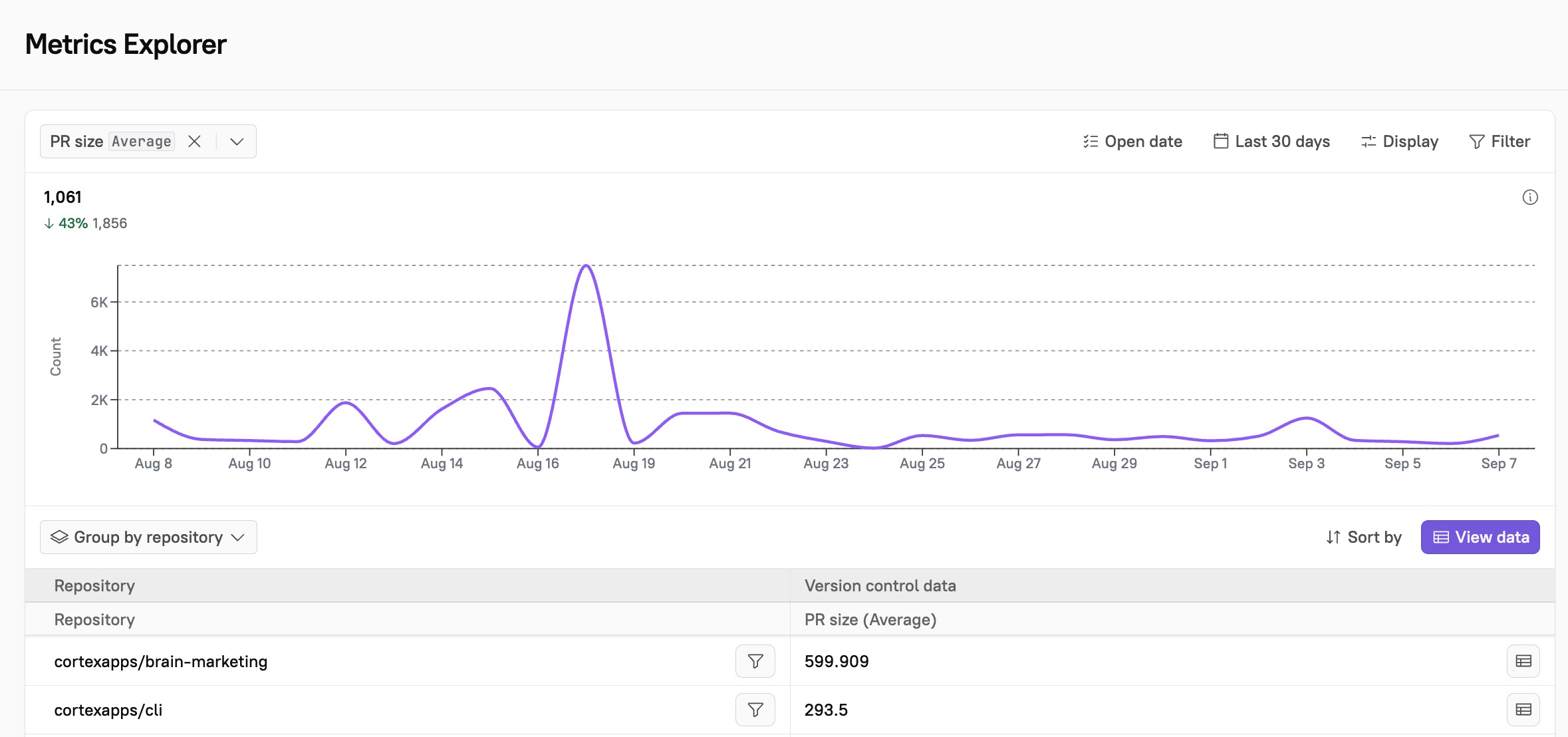
Task: Click the Group by repository layers icon
Action: [x=60, y=537]
